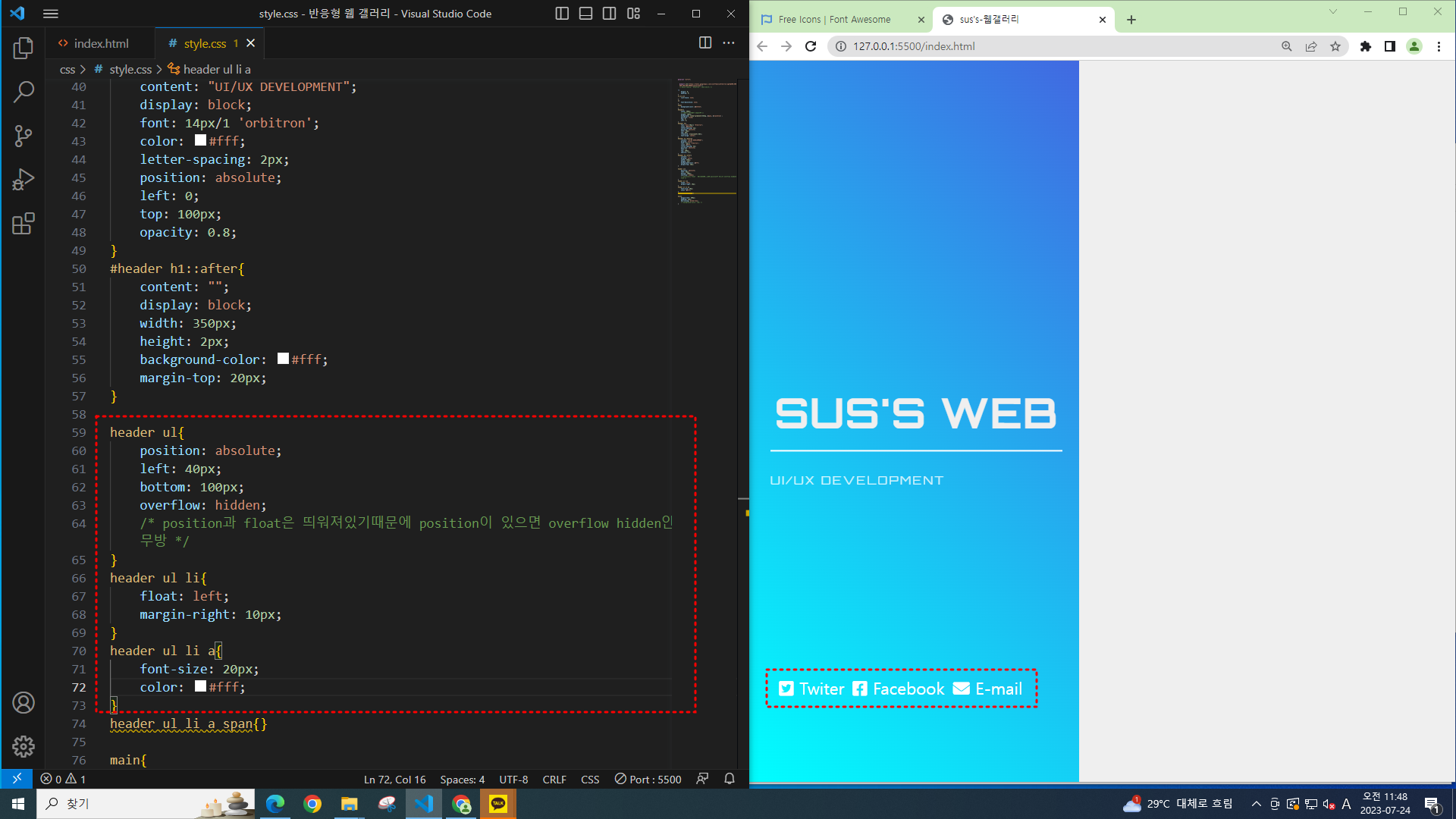The width and height of the screenshot is (1456, 819).
Task: Click the browser address bar URL
Action: [914, 46]
